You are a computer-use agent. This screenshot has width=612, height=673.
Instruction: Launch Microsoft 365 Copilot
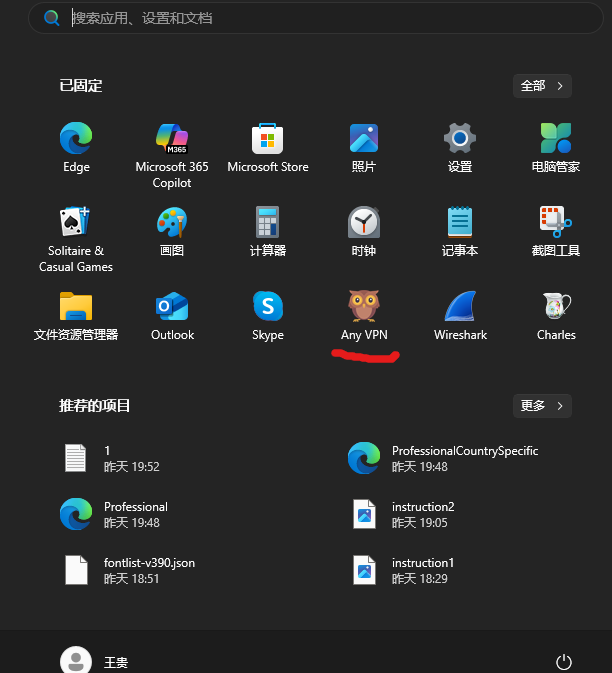172,139
